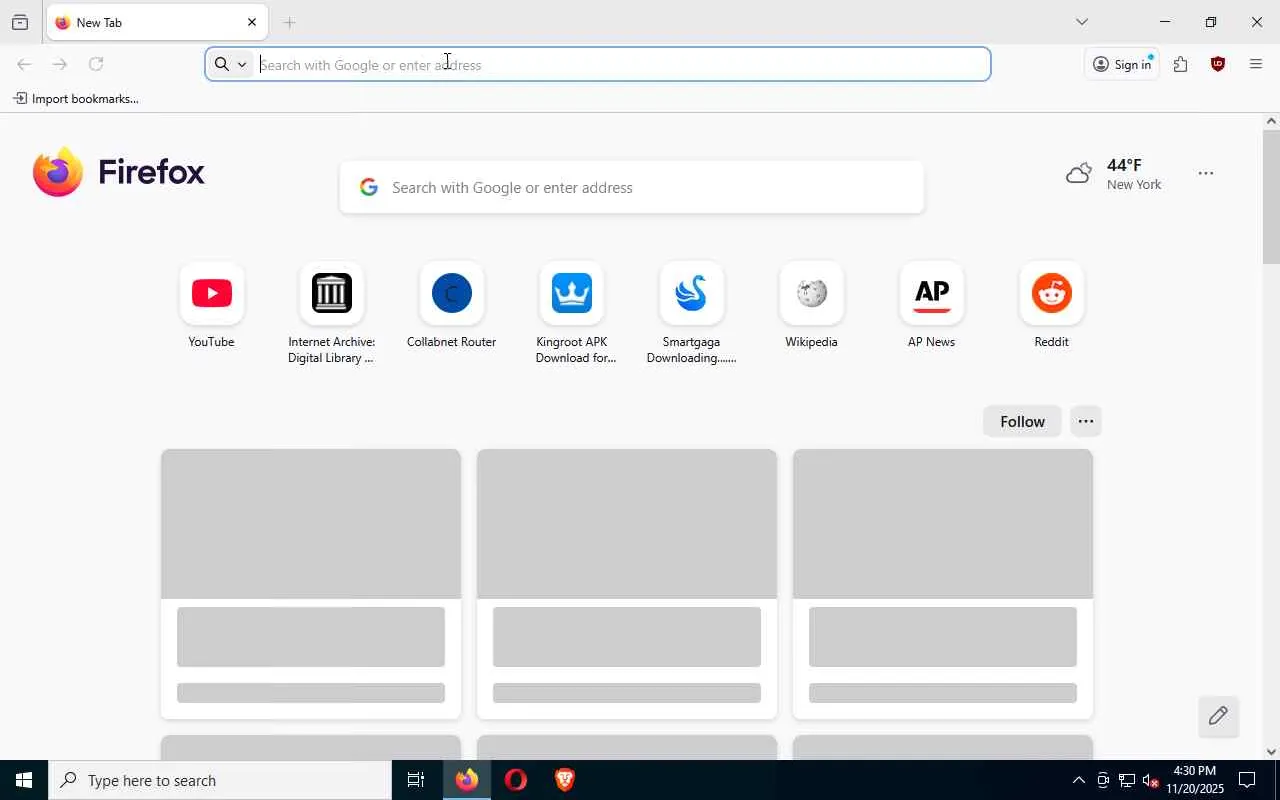Screen dimensions: 1280x800
Task: Click the Windows taskbar search box
Action: [220, 780]
